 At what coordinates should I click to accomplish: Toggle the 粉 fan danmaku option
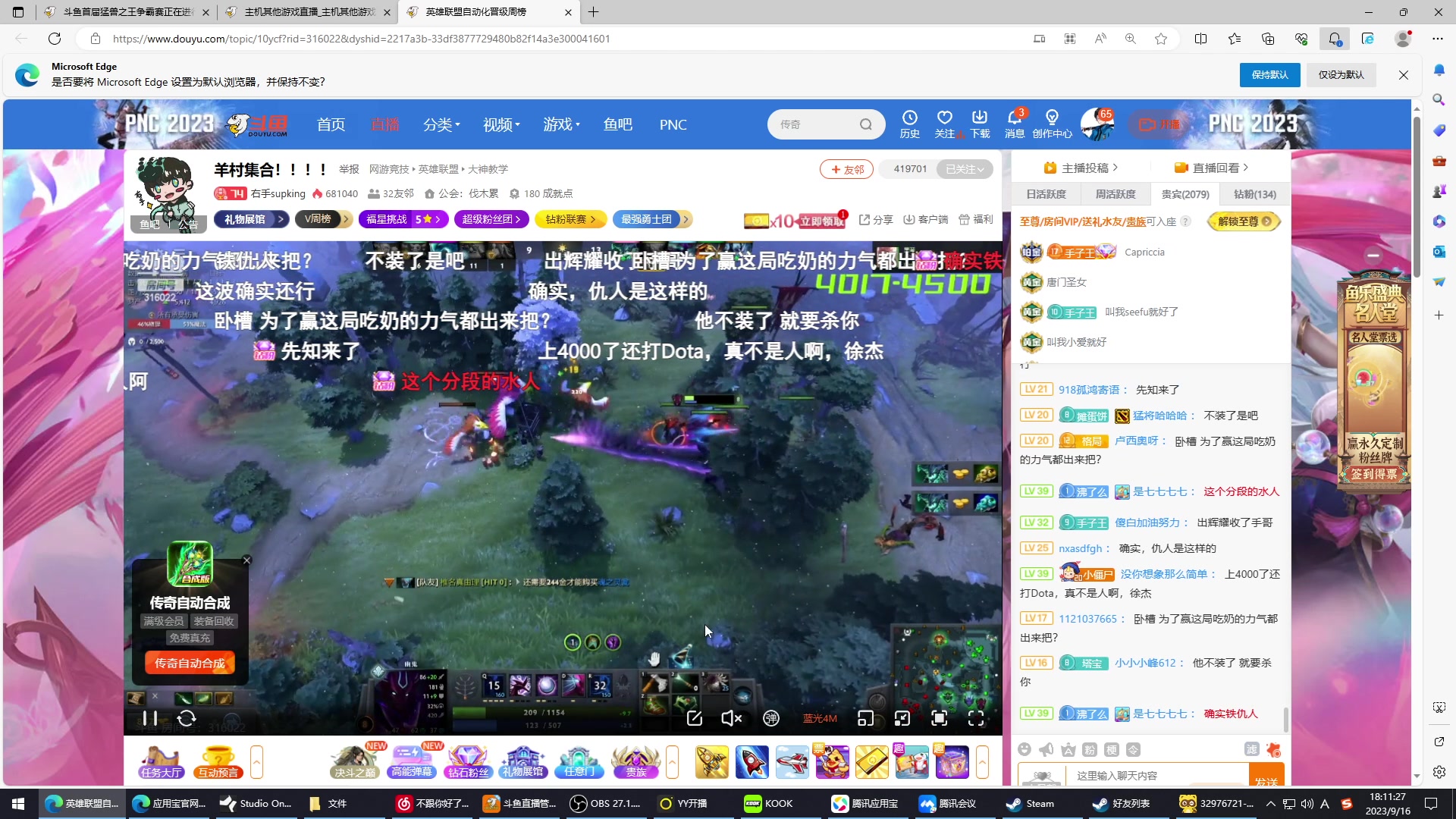point(1090,749)
